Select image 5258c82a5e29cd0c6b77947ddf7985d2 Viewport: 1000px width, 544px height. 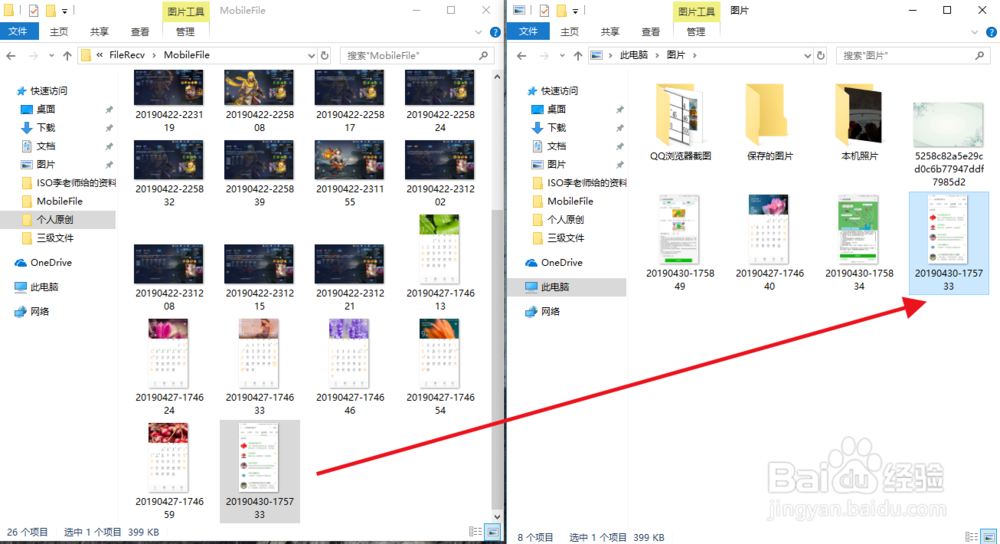coord(948,144)
